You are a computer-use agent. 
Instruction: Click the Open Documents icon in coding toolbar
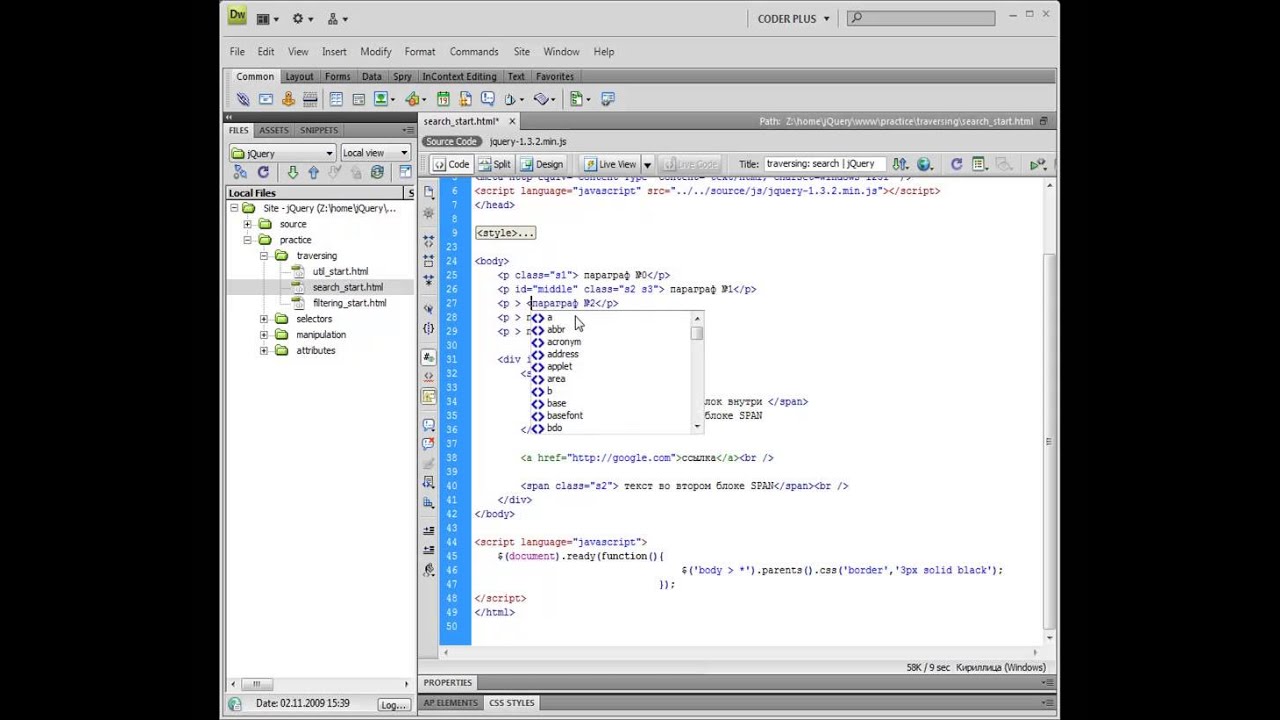pyautogui.click(x=429, y=192)
